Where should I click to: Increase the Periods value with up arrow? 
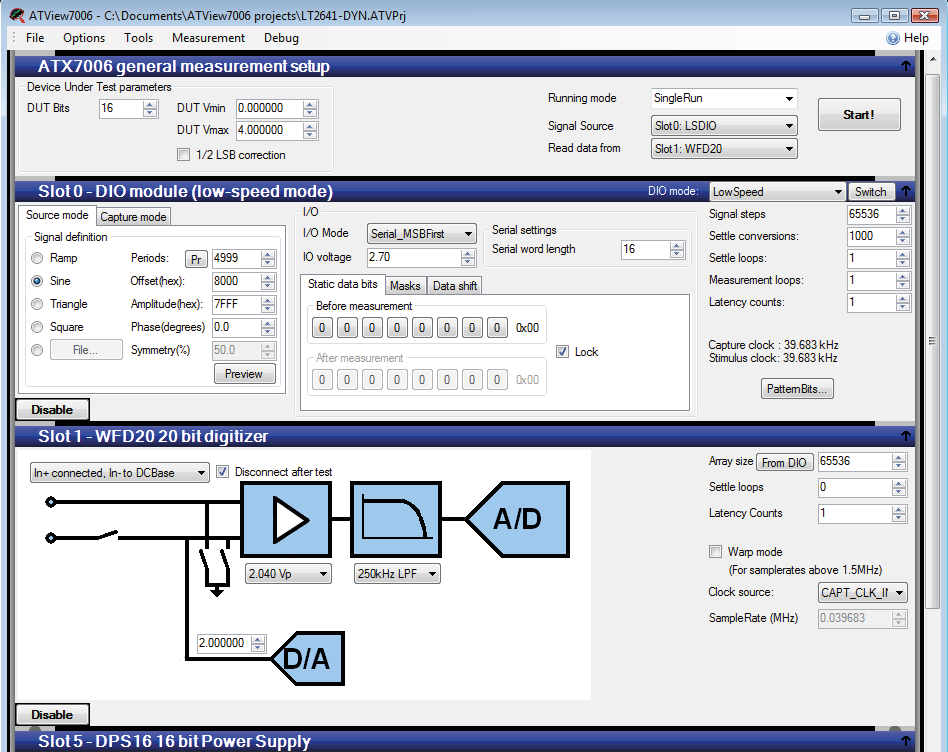pos(267,254)
